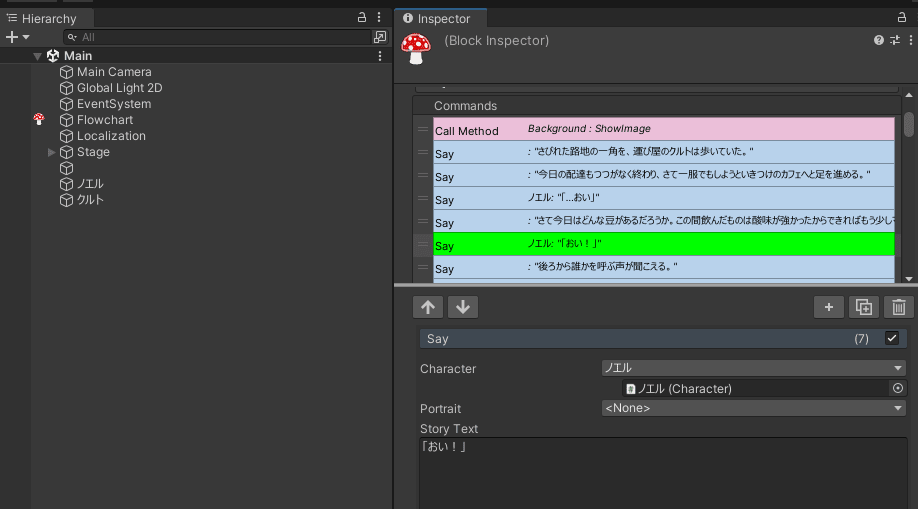Collapse the Main scene foldout
Viewport: 918px width, 509px height.
pyautogui.click(x=37, y=56)
